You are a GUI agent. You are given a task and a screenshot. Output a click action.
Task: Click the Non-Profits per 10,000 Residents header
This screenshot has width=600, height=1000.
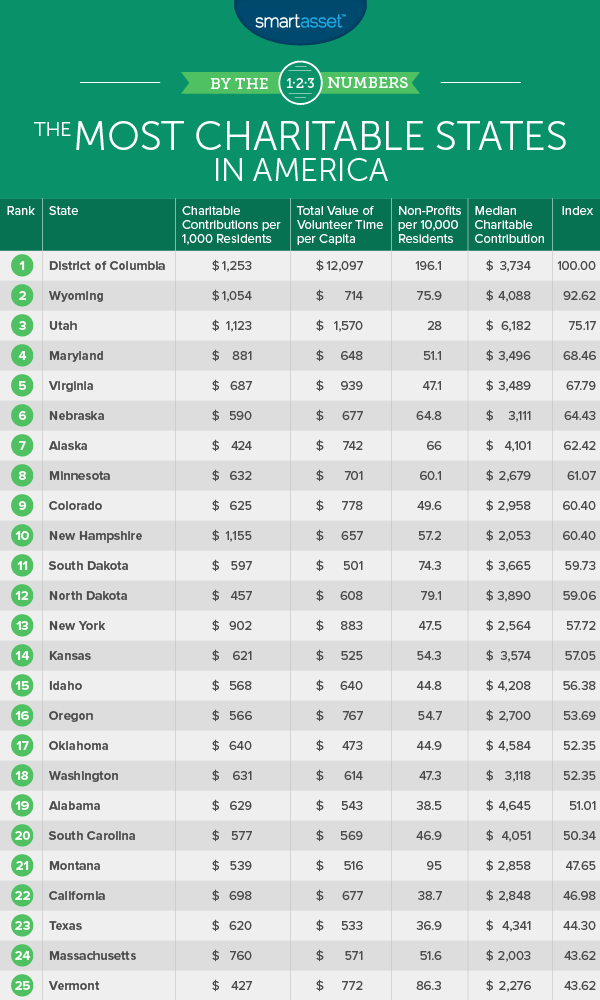(428, 225)
